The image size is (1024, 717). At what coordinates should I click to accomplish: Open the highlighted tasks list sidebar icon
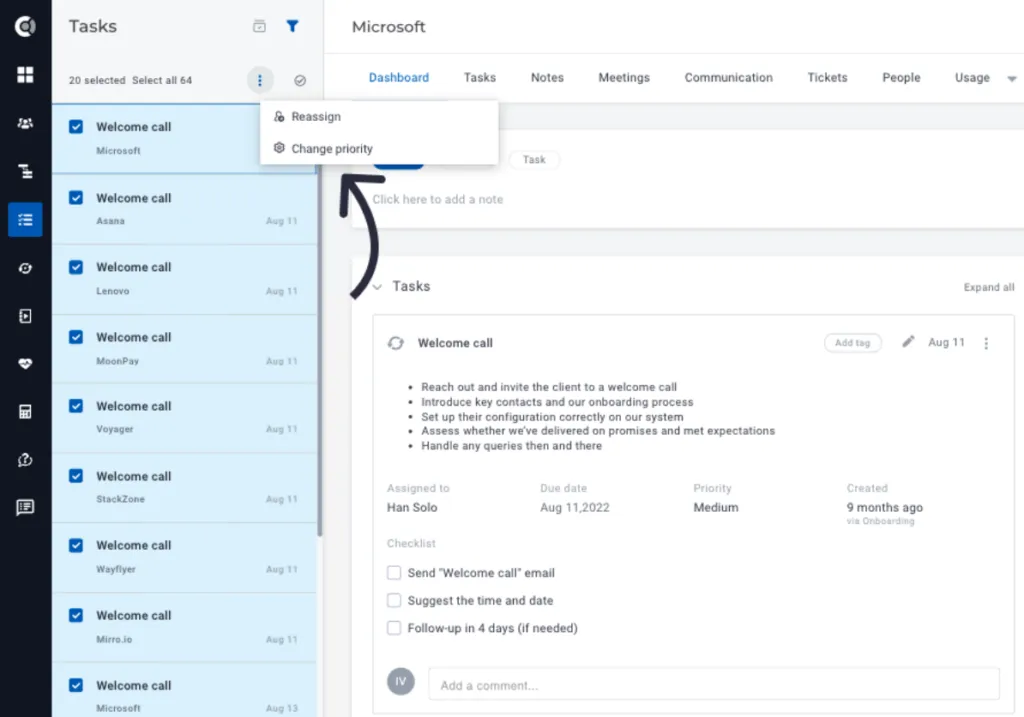(x=25, y=219)
